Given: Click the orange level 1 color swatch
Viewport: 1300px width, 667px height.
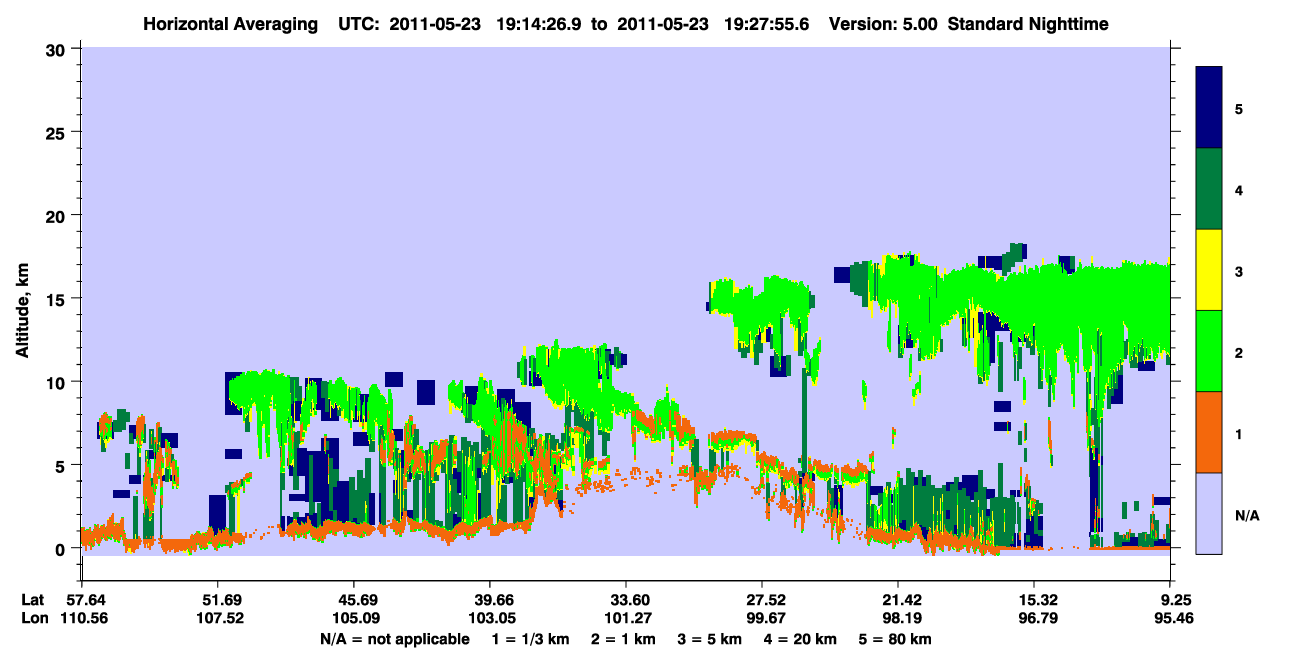Looking at the screenshot, I should pyautogui.click(x=1209, y=432).
